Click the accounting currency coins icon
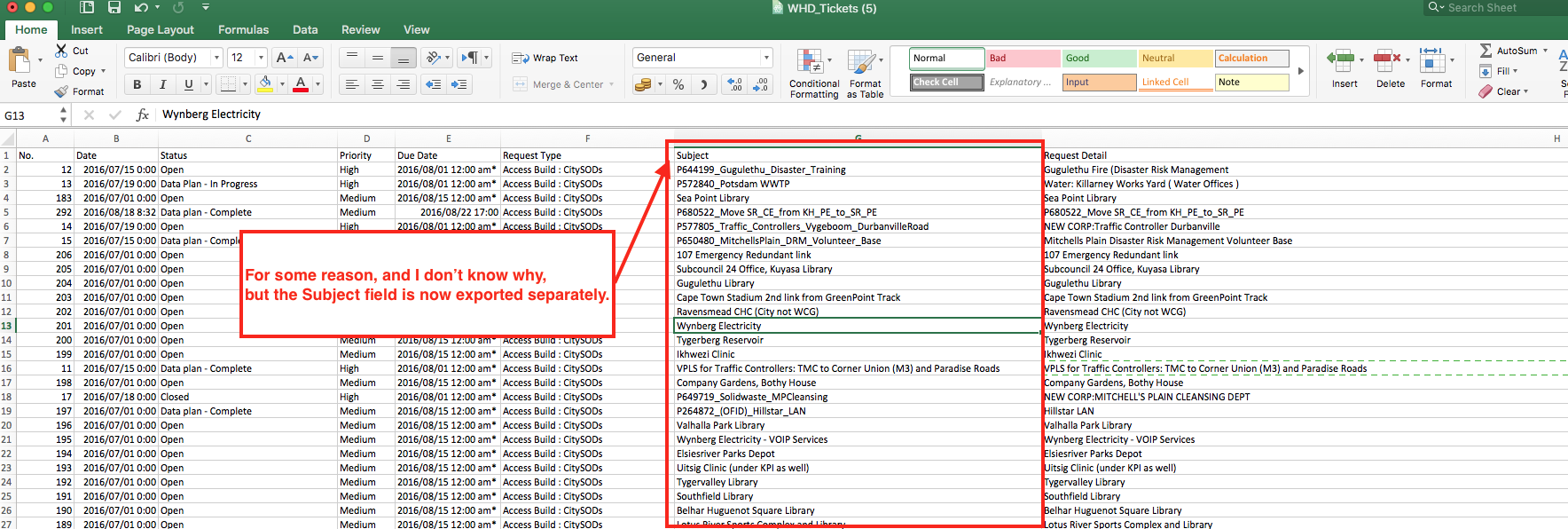 [x=643, y=84]
